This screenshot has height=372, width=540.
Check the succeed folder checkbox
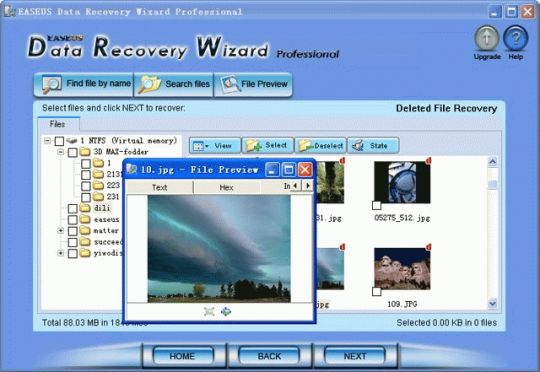pyautogui.click(x=72, y=242)
